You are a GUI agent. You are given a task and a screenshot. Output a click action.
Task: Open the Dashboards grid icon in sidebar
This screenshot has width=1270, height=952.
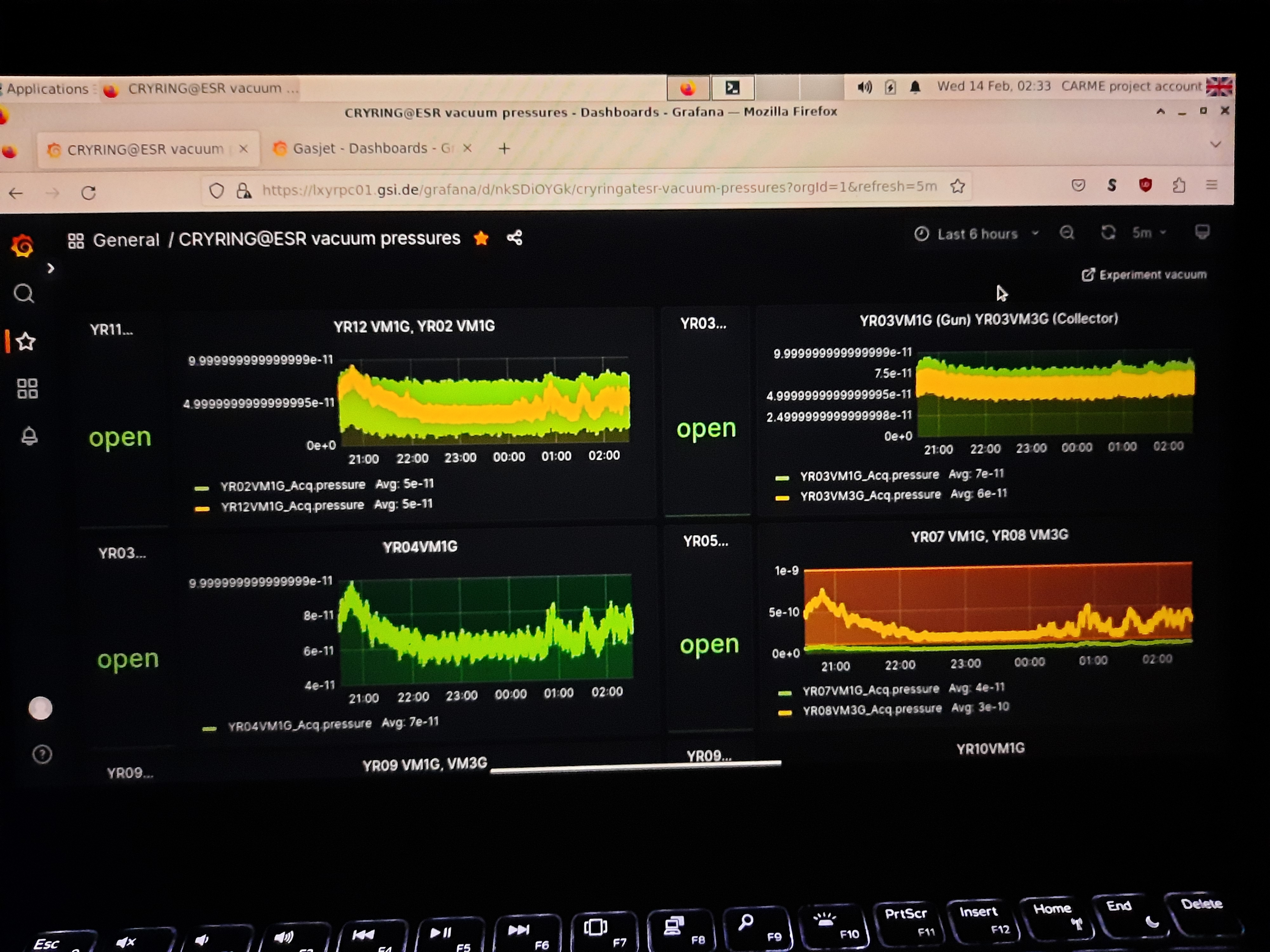coord(27,388)
